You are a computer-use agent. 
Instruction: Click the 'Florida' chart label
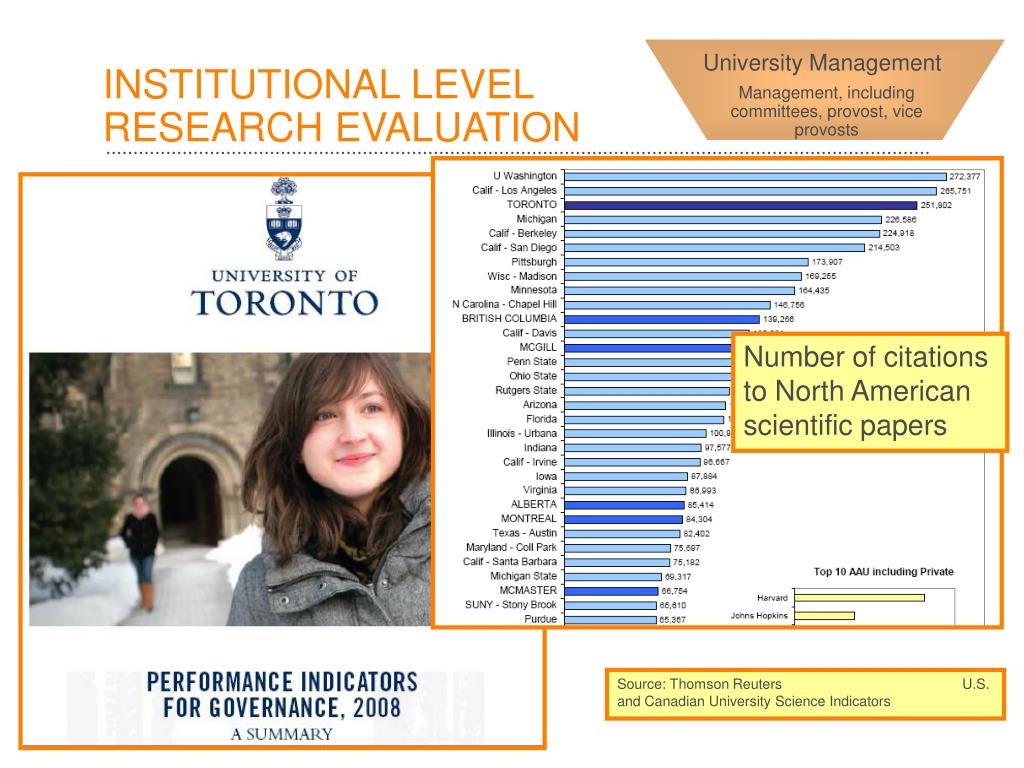541,419
